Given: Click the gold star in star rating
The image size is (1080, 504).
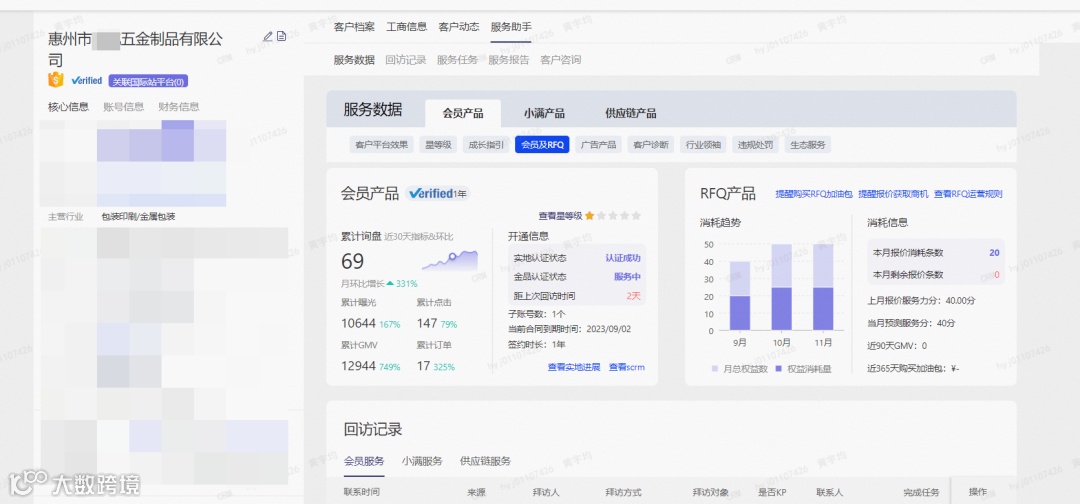Looking at the screenshot, I should pyautogui.click(x=590, y=216).
